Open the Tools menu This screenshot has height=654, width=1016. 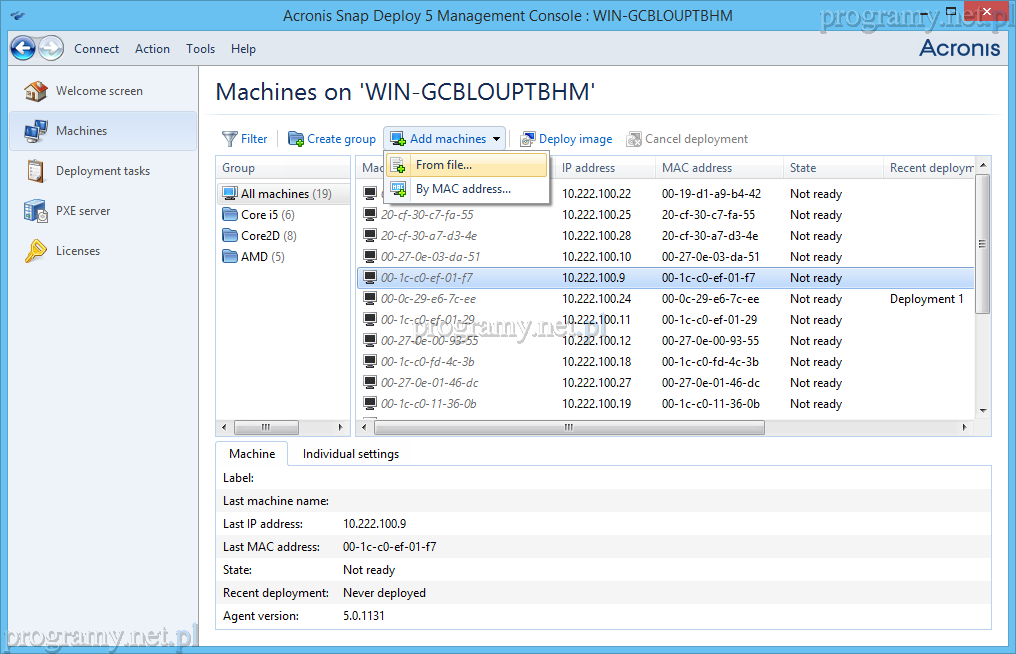(x=200, y=49)
